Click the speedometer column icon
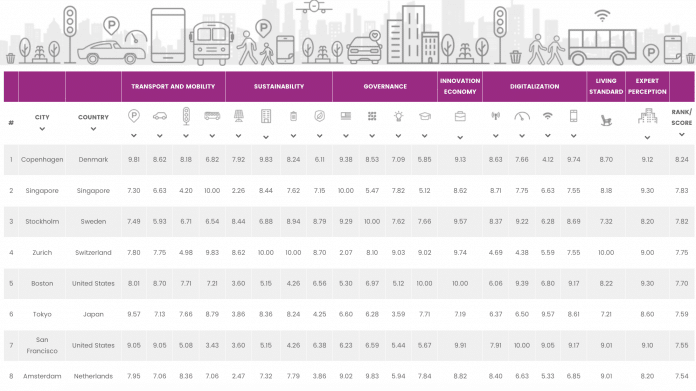The image size is (696, 391). [x=522, y=116]
